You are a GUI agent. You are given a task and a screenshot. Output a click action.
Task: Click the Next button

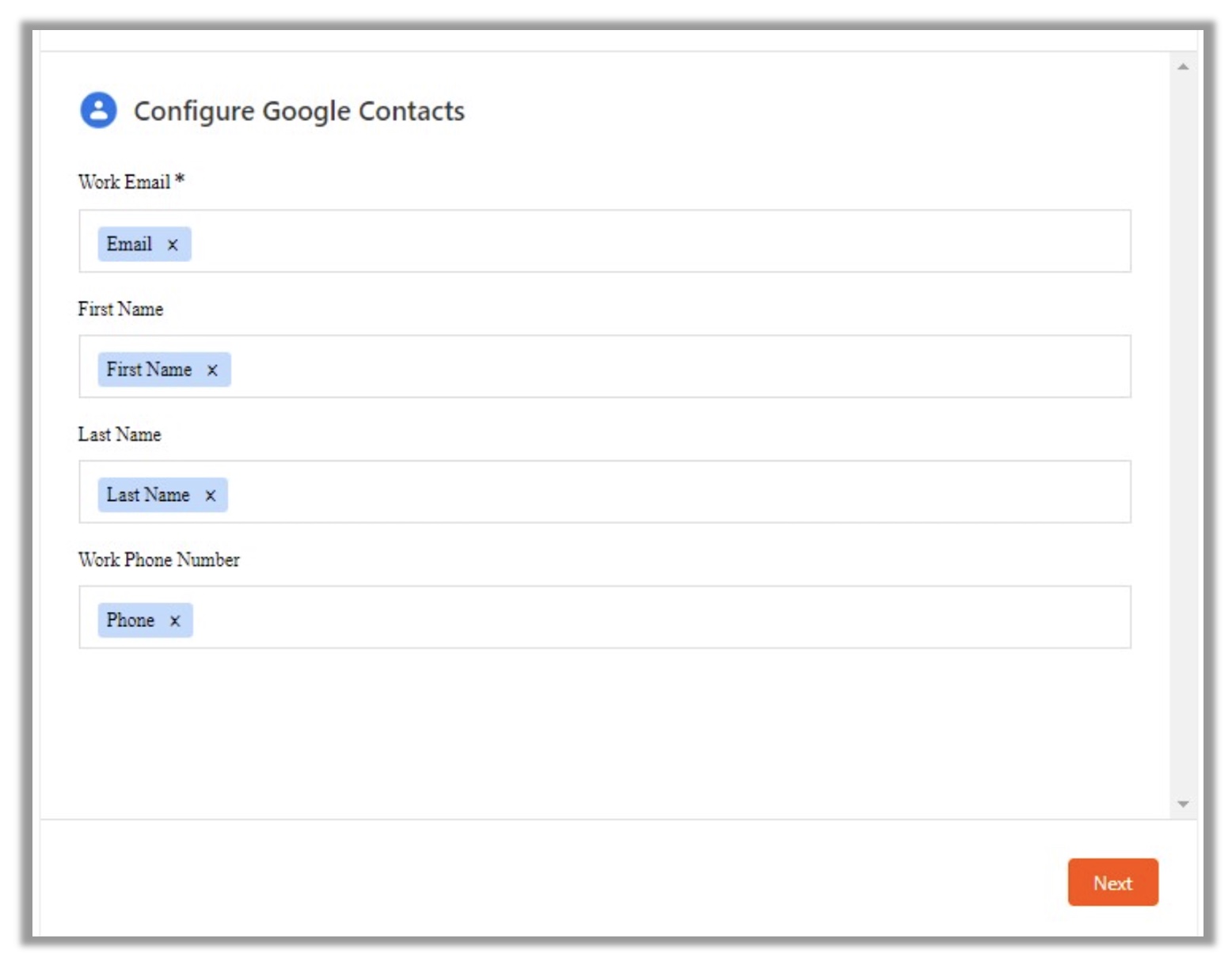(1112, 883)
